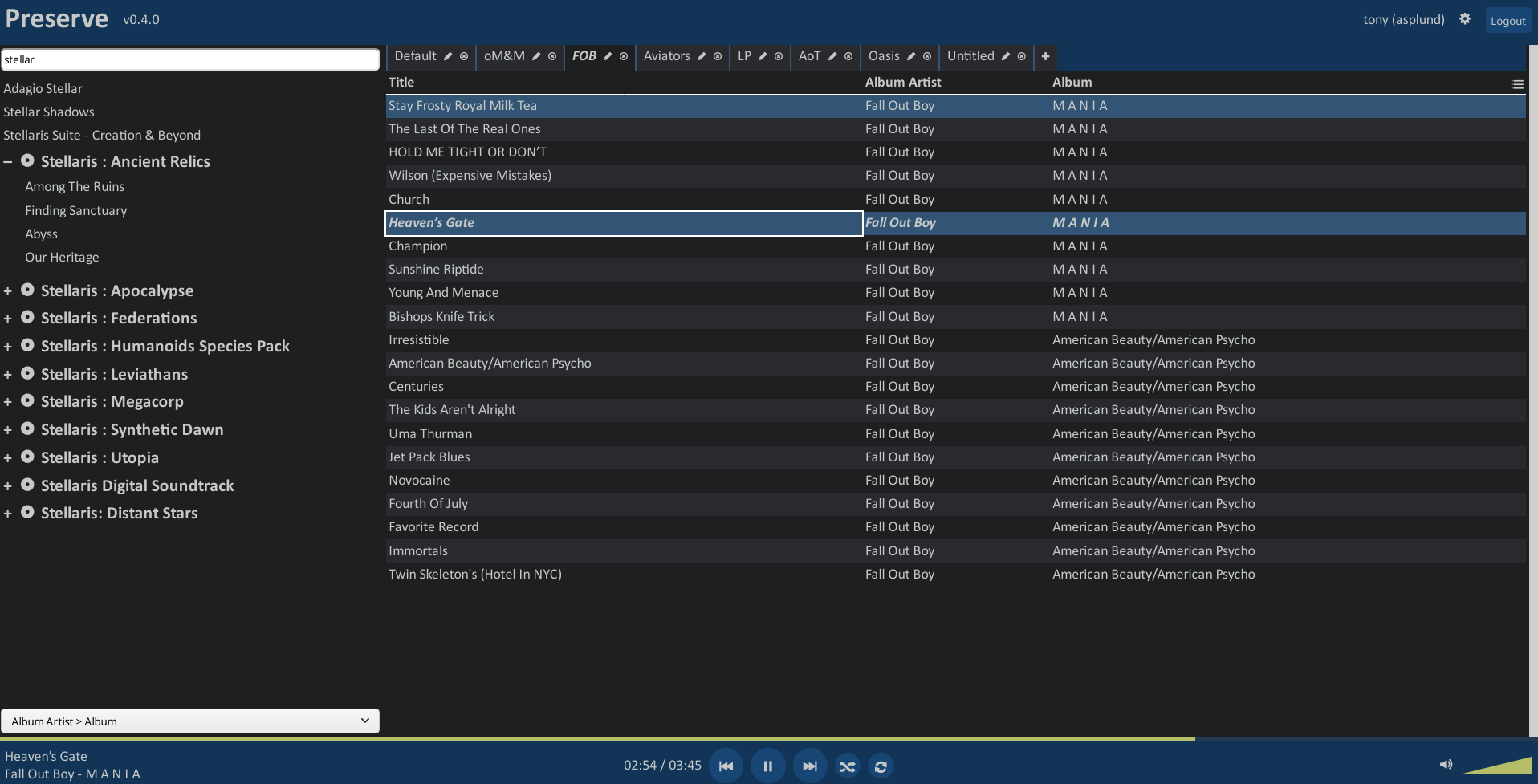Switch to the Aviators playlist tab
Image resolution: width=1538 pixels, height=784 pixels.
(666, 56)
